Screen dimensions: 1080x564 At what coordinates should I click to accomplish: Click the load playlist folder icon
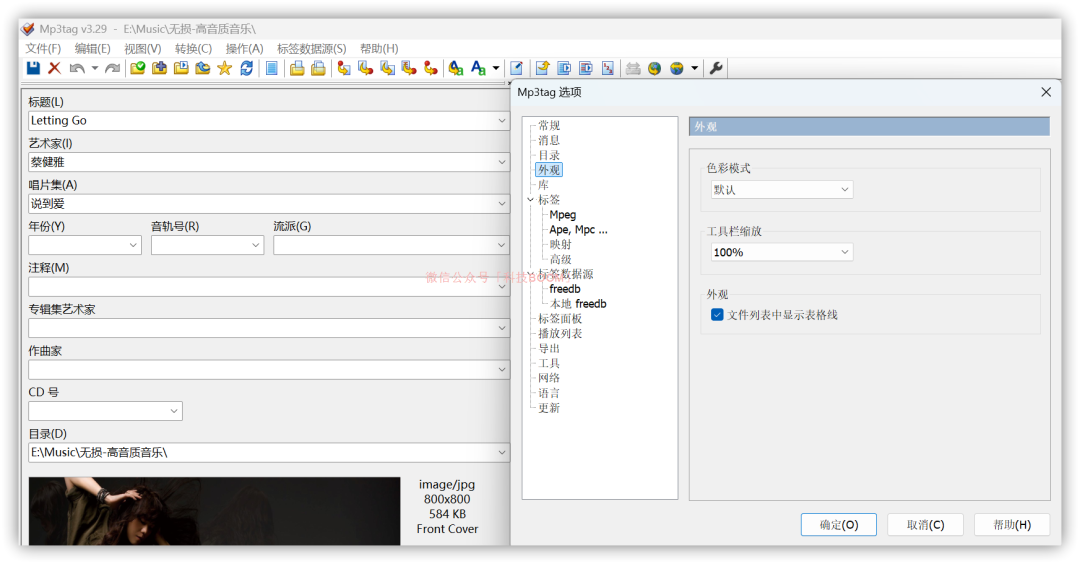tap(181, 67)
